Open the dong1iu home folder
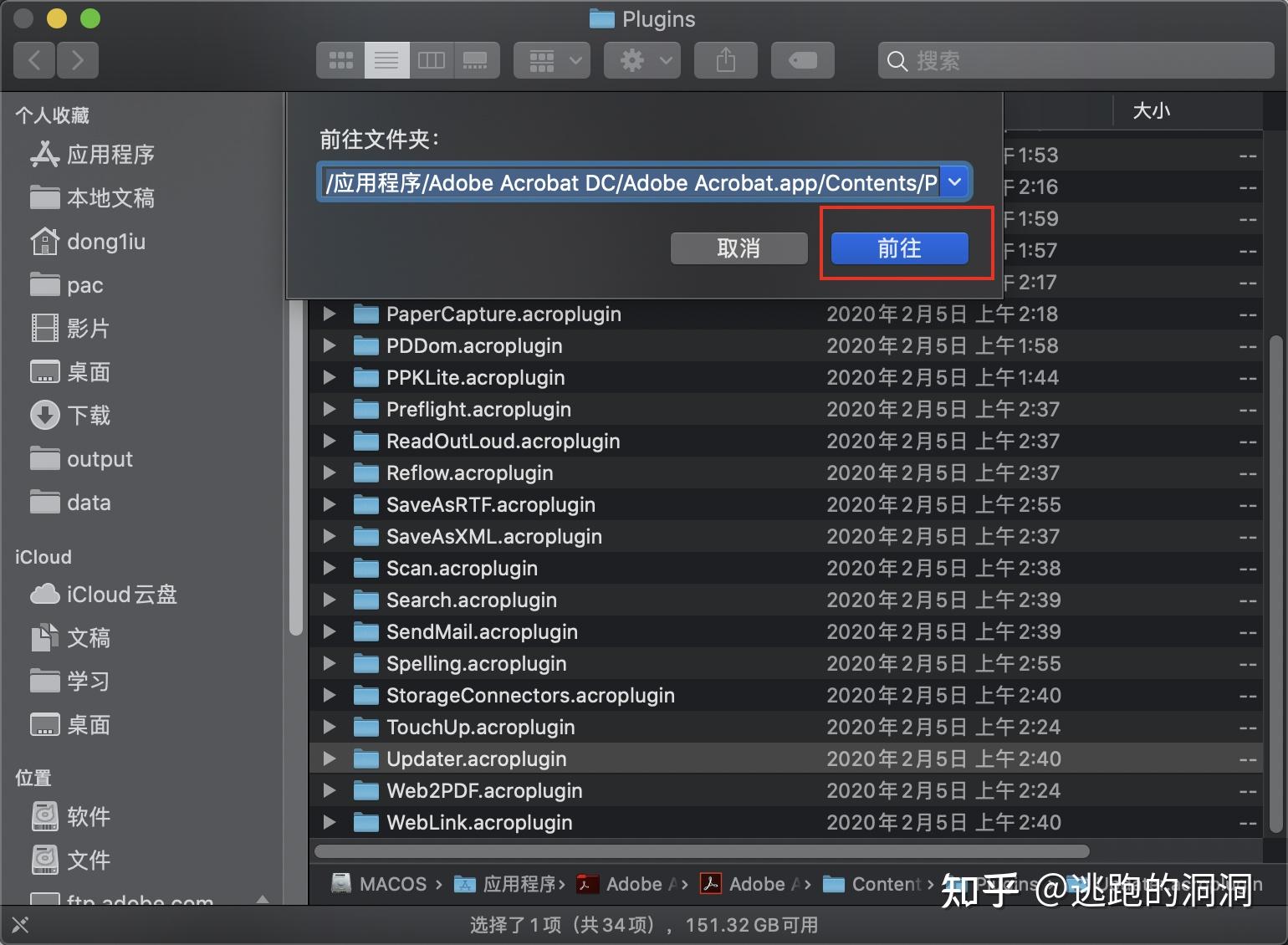The image size is (1288, 945). [x=88, y=242]
